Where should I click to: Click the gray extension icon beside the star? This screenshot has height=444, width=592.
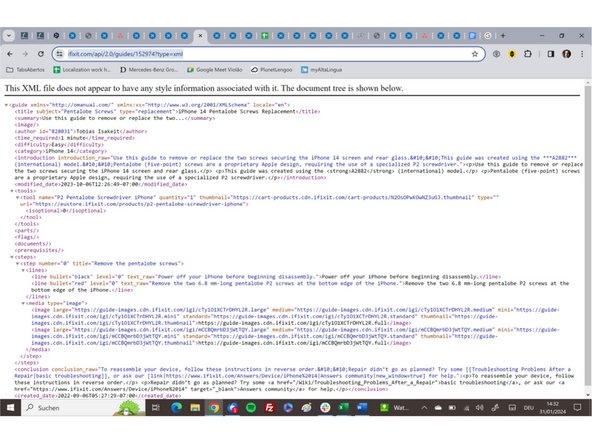click(x=496, y=54)
